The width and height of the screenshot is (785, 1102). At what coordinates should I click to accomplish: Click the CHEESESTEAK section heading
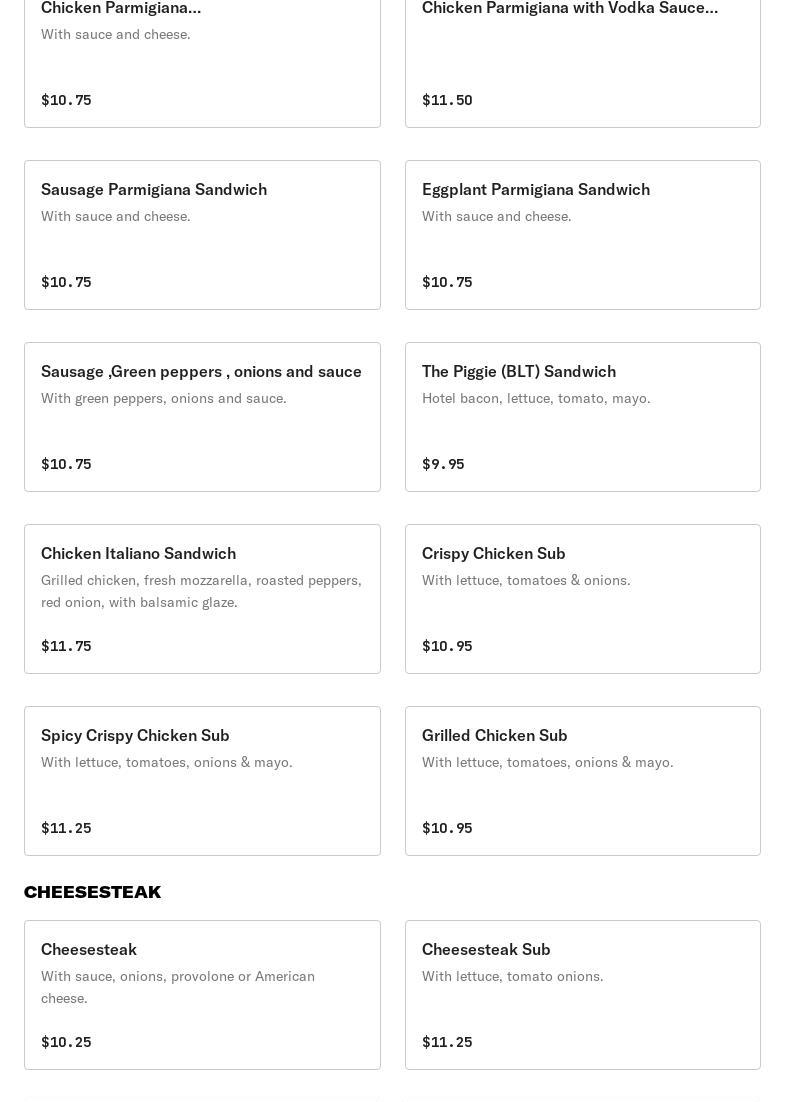click(x=92, y=892)
